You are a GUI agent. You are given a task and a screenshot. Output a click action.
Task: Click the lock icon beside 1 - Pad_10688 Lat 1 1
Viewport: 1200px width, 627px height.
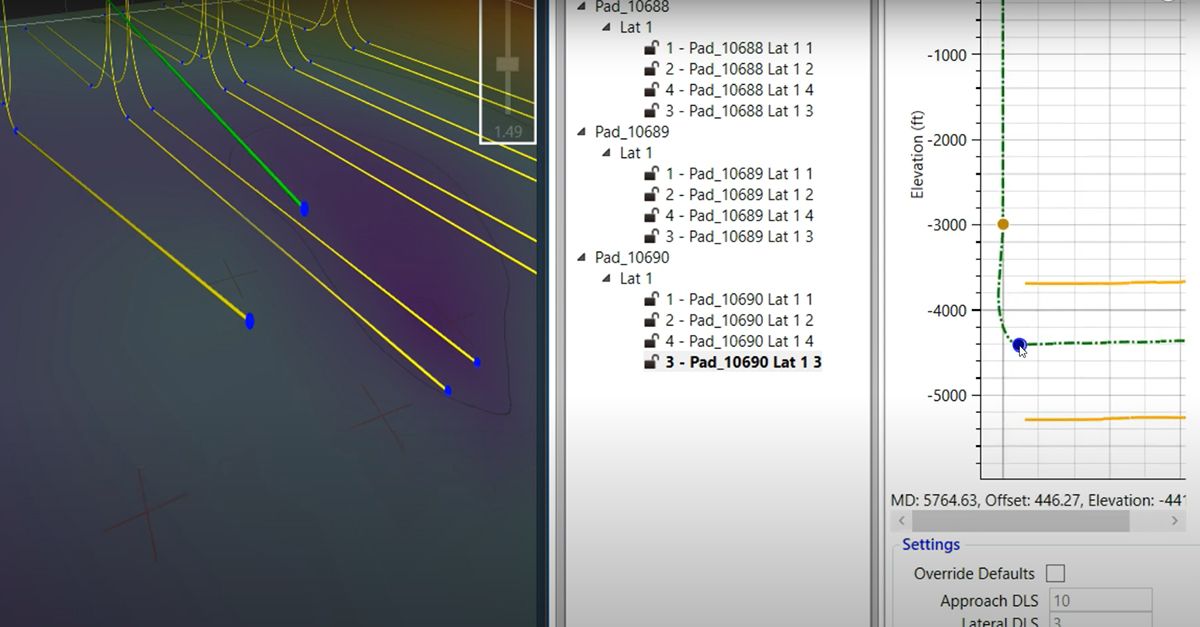pos(649,47)
